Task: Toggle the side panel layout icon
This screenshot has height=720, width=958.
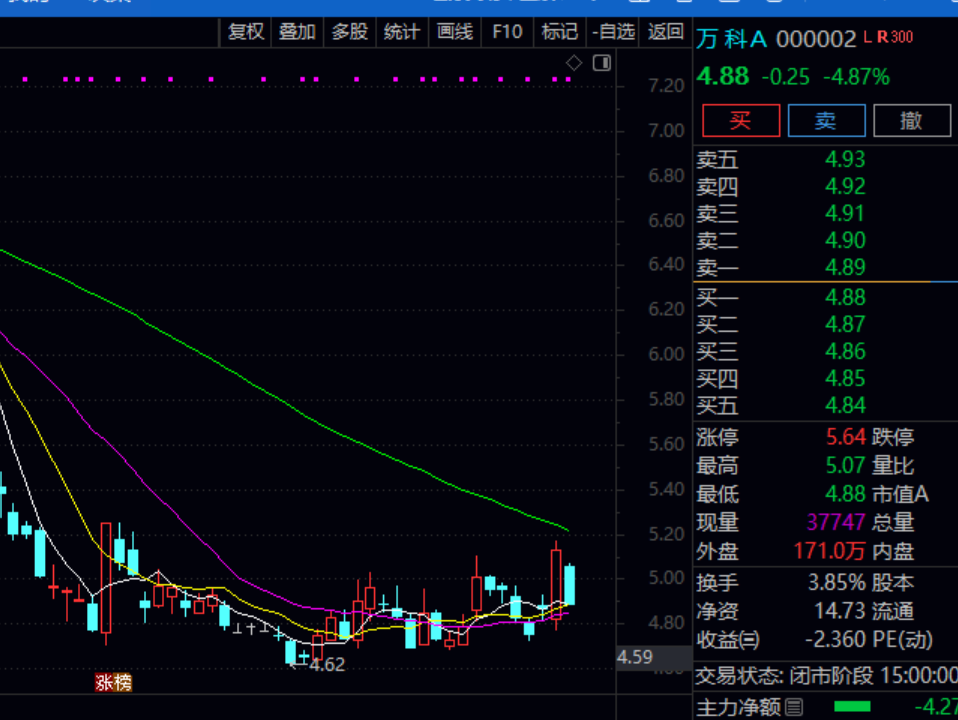Action: tap(601, 63)
